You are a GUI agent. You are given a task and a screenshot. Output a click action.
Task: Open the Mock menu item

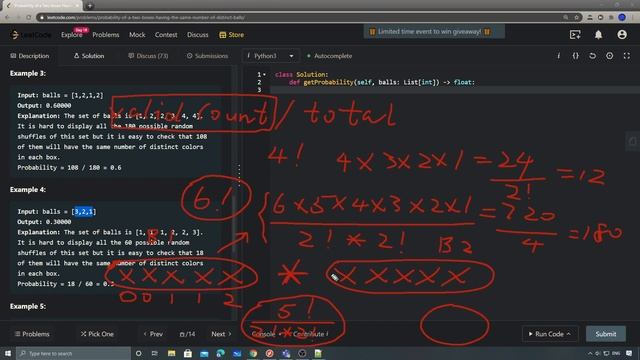tap(137, 35)
